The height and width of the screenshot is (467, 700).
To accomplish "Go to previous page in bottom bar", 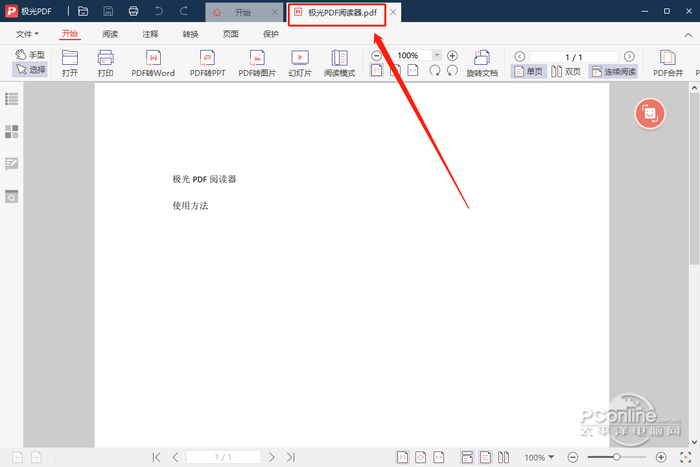I will pos(175,457).
